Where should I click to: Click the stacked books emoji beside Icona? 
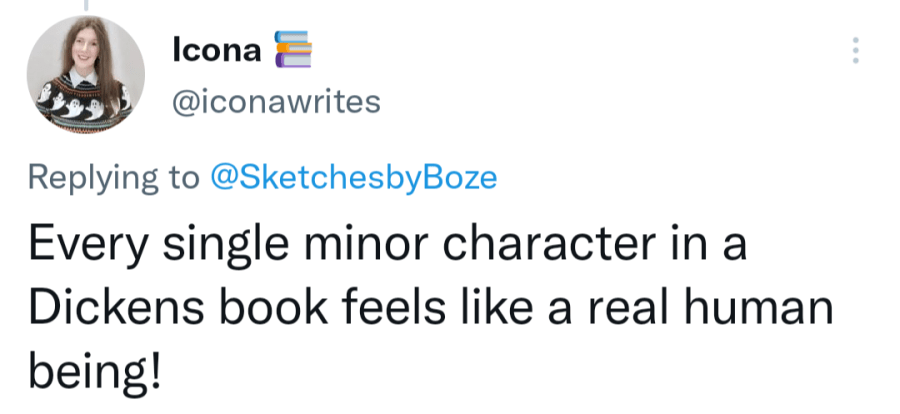(292, 48)
